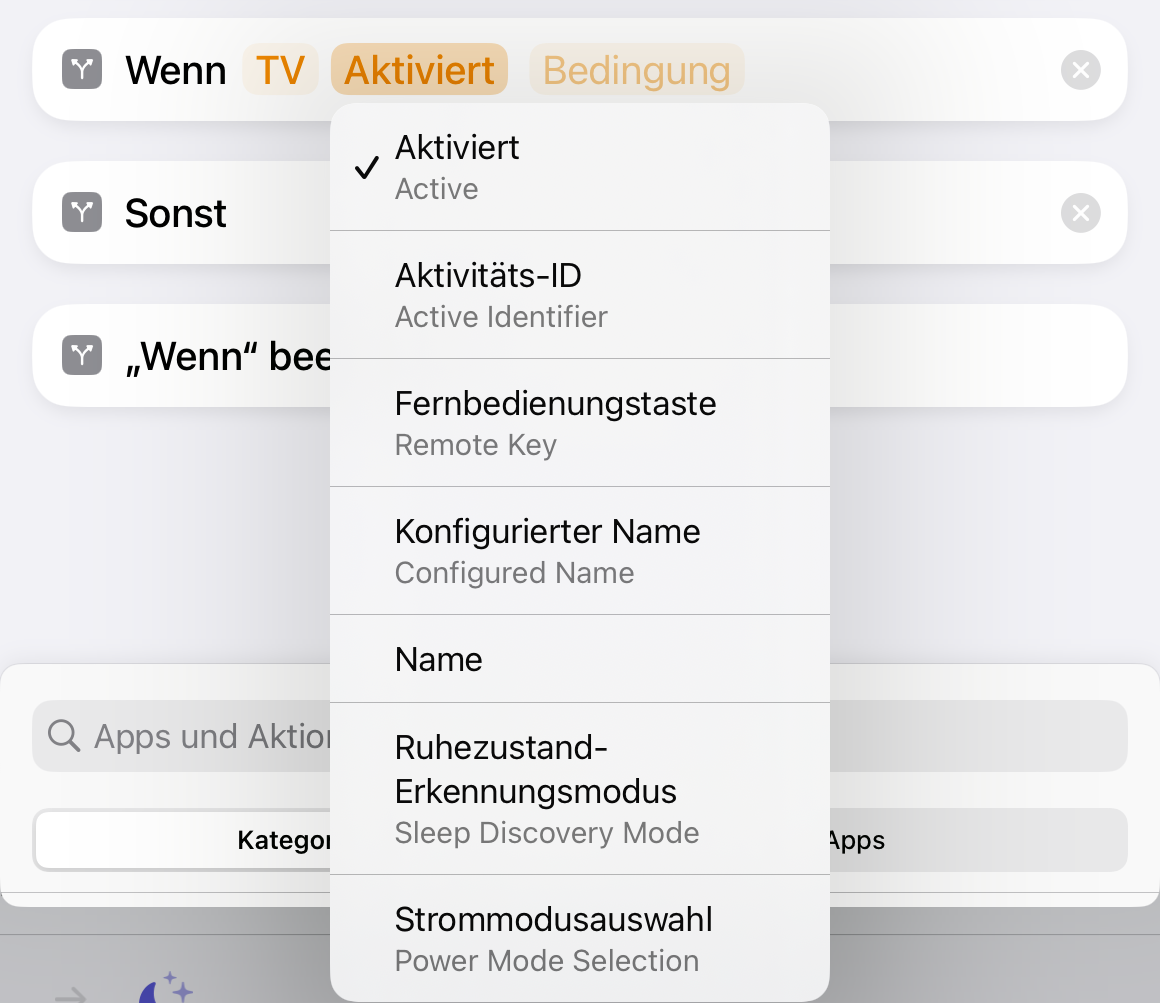The image size is (1160, 1003).
Task: Open the Bedingung condition picker
Action: click(x=636, y=70)
